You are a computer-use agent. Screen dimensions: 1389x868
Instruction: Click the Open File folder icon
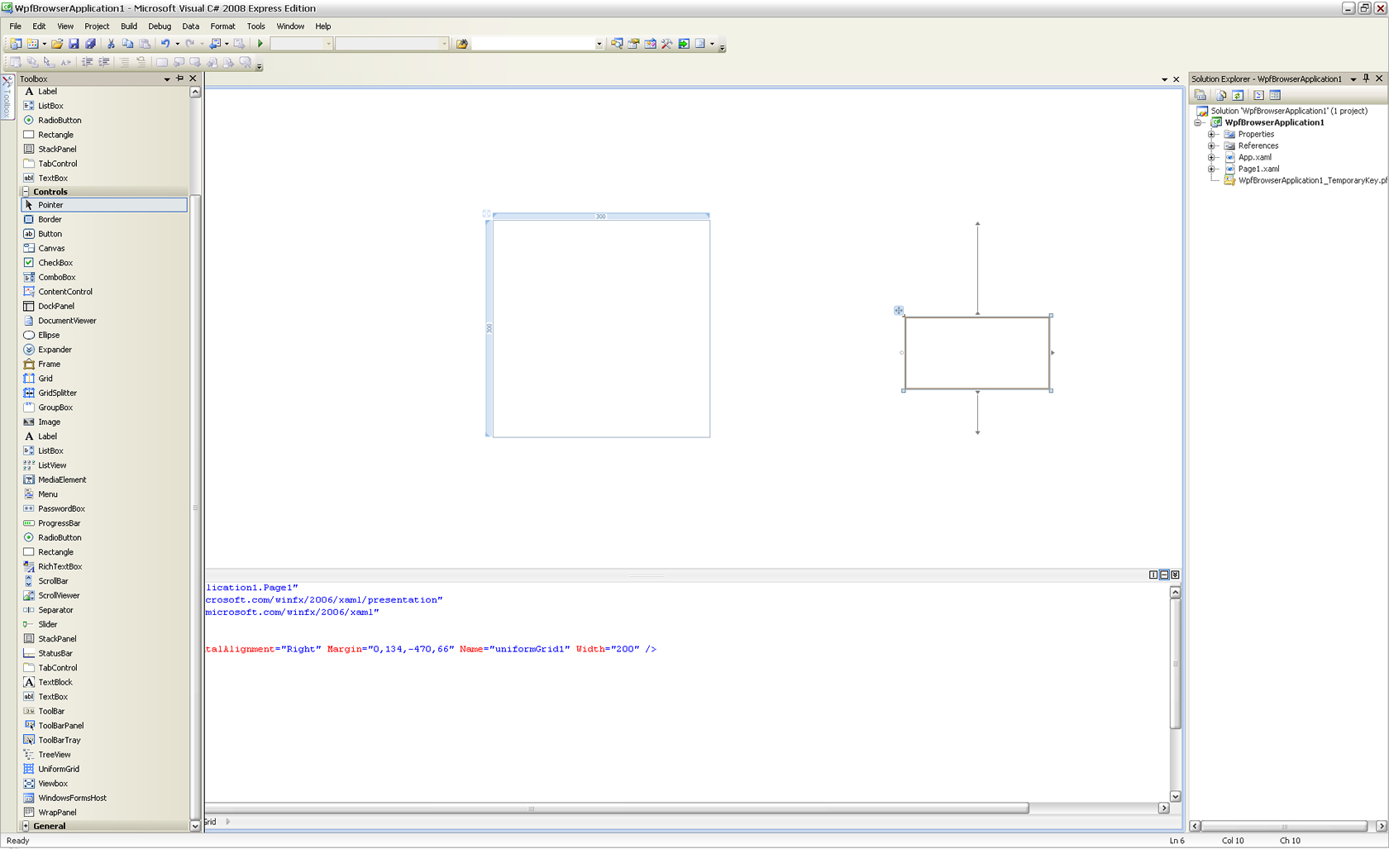click(57, 44)
